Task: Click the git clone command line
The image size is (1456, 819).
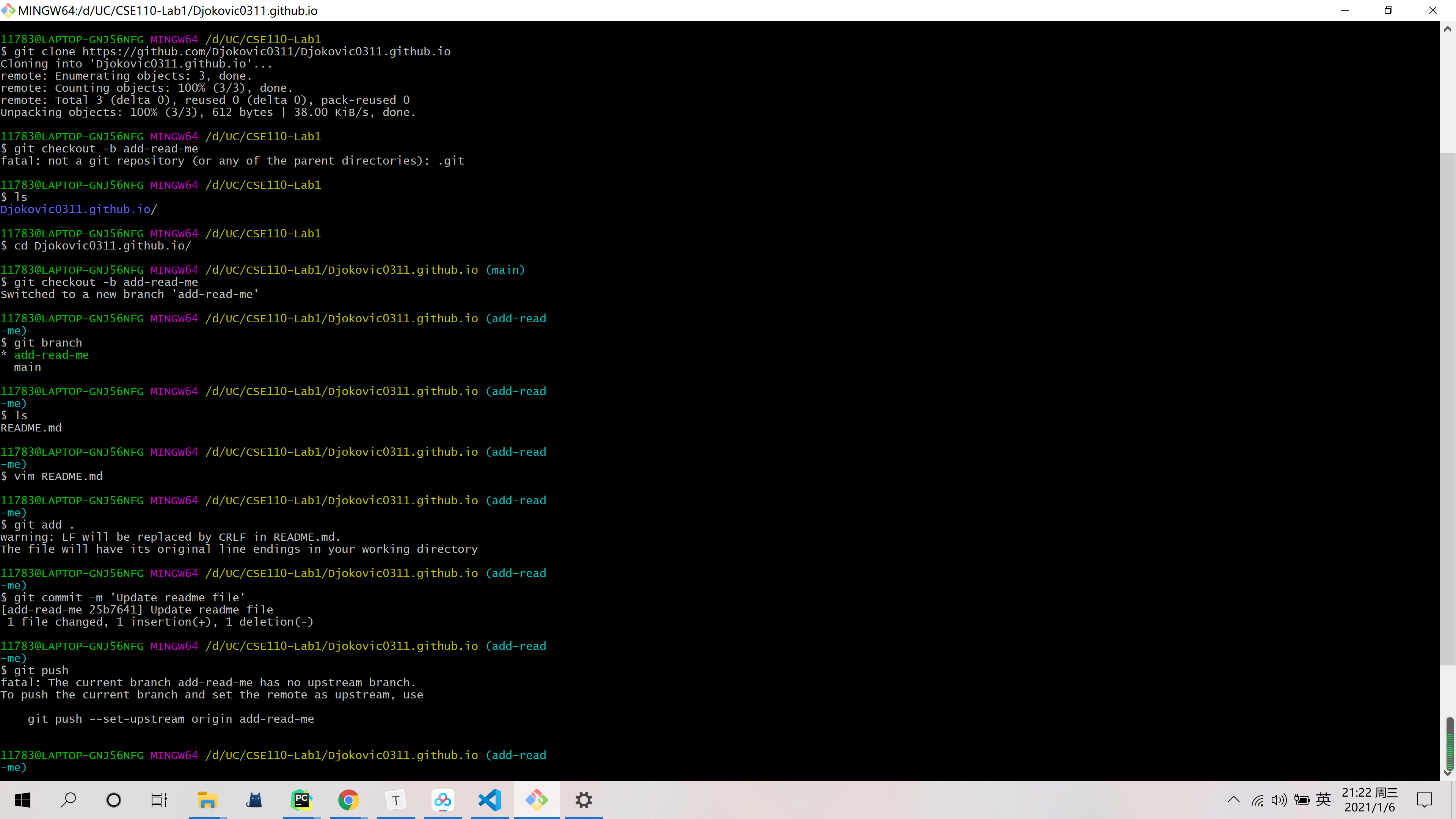Action: 226,52
